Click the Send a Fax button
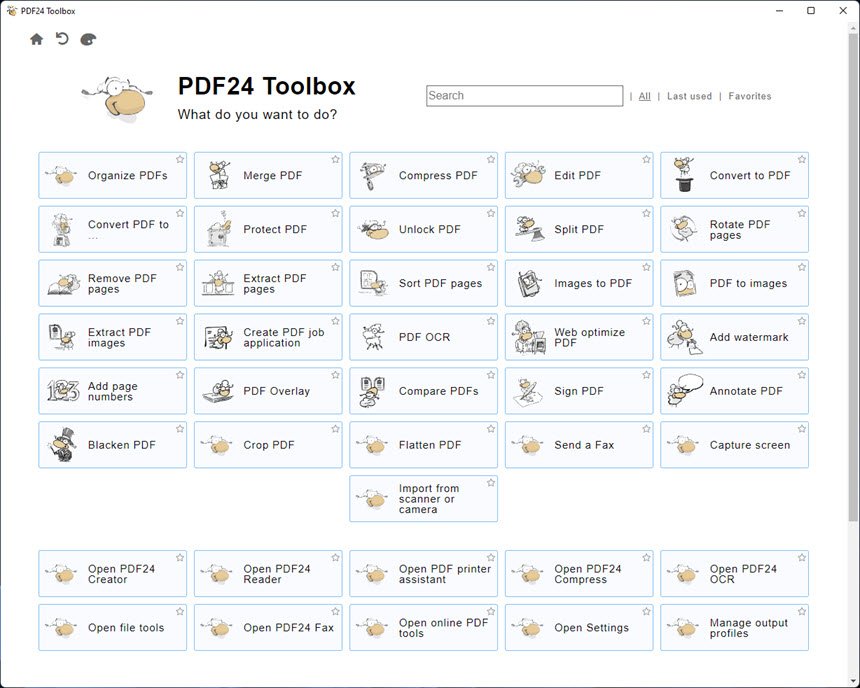 (579, 445)
